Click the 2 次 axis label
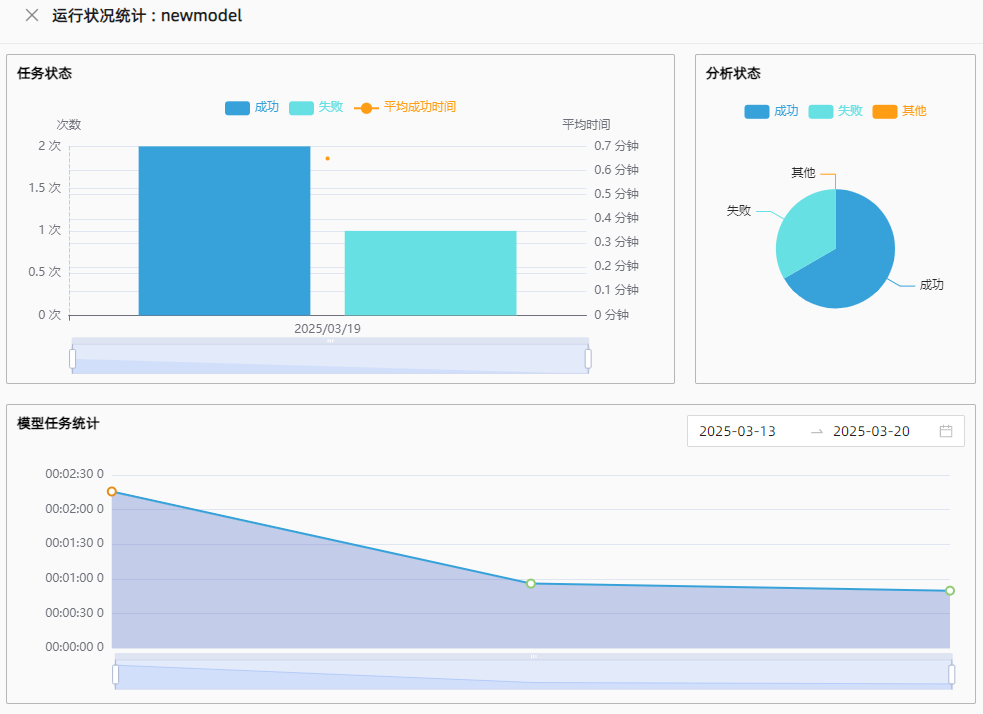The width and height of the screenshot is (983, 714). point(50,146)
